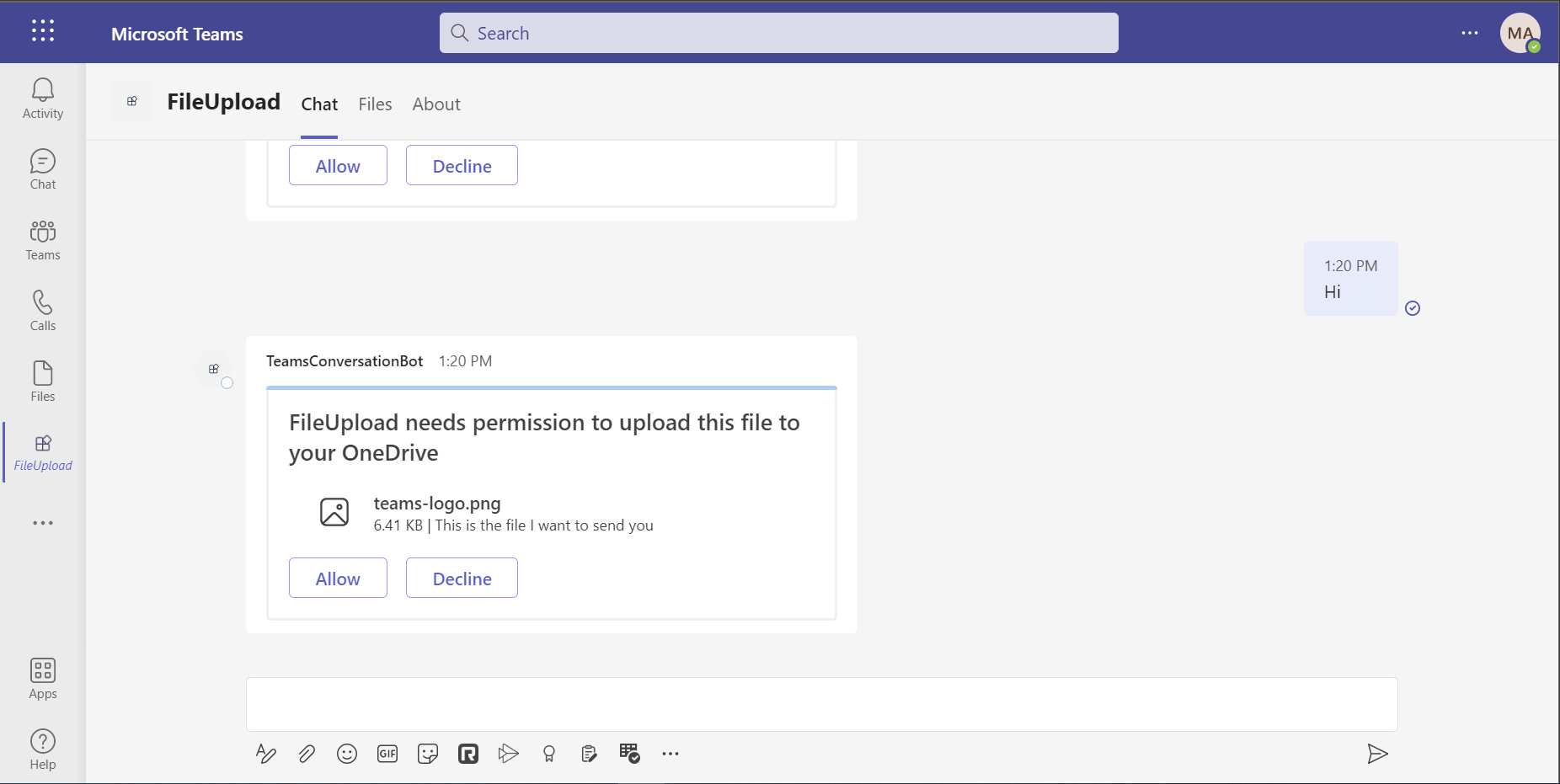Allow the teams-logo.png upload permission
This screenshot has width=1560, height=784.
(337, 578)
